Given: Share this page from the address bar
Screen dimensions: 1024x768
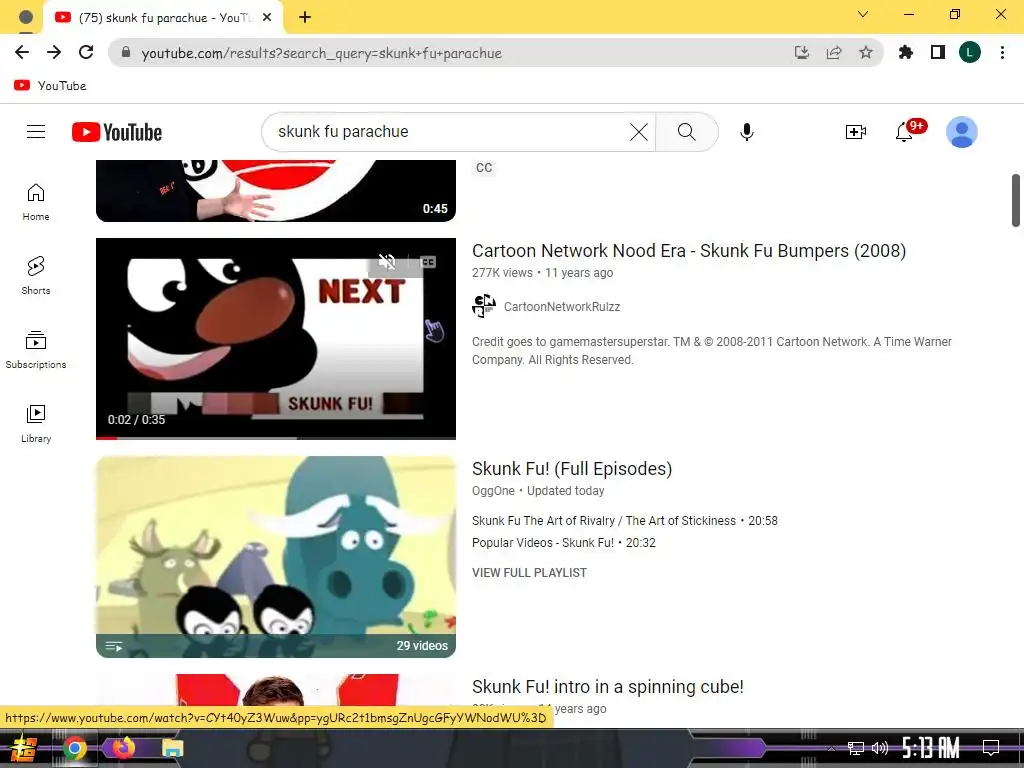Looking at the screenshot, I should pyautogui.click(x=834, y=52).
